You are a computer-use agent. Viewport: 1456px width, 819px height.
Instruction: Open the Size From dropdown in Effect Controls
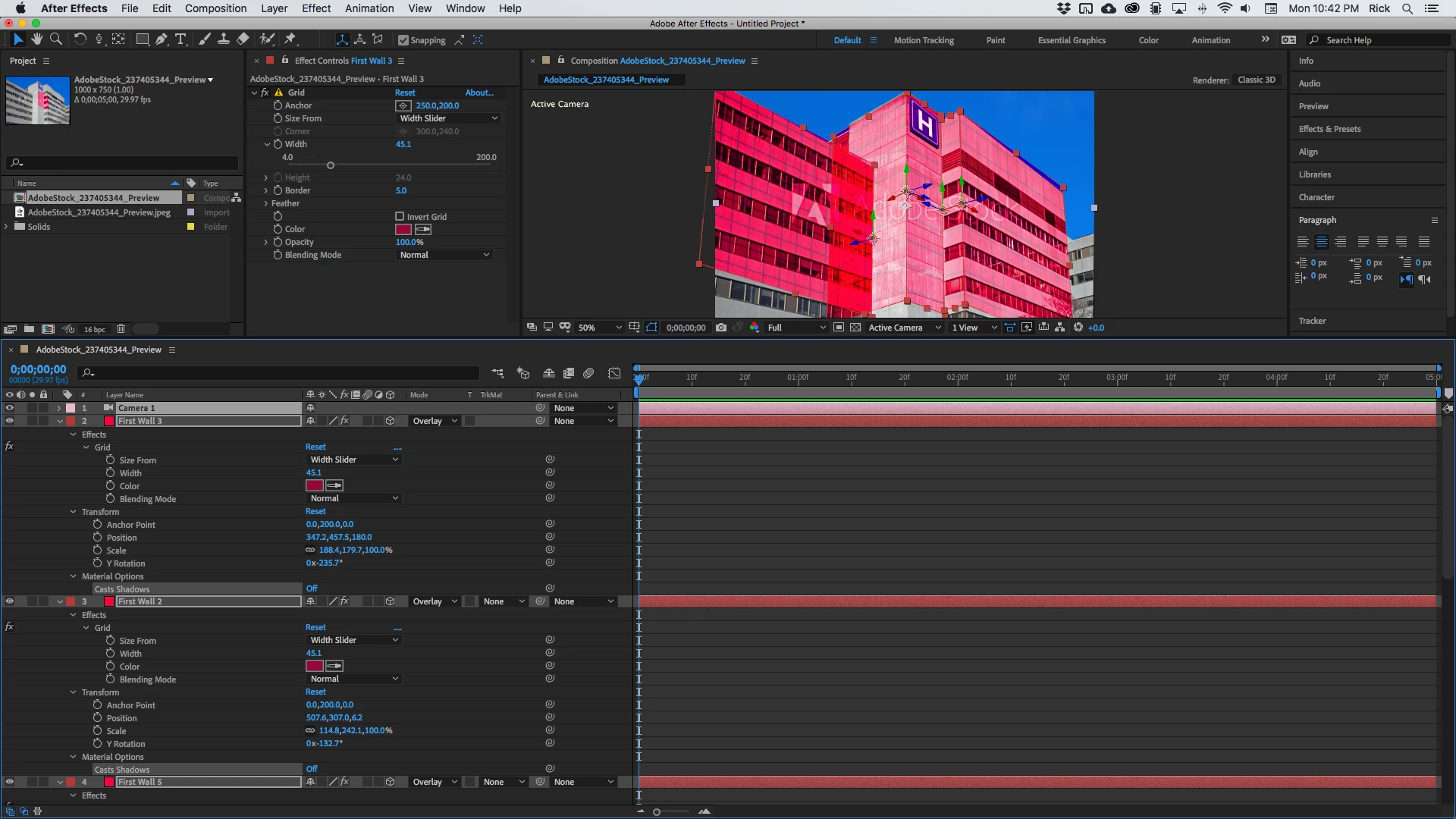click(x=448, y=118)
